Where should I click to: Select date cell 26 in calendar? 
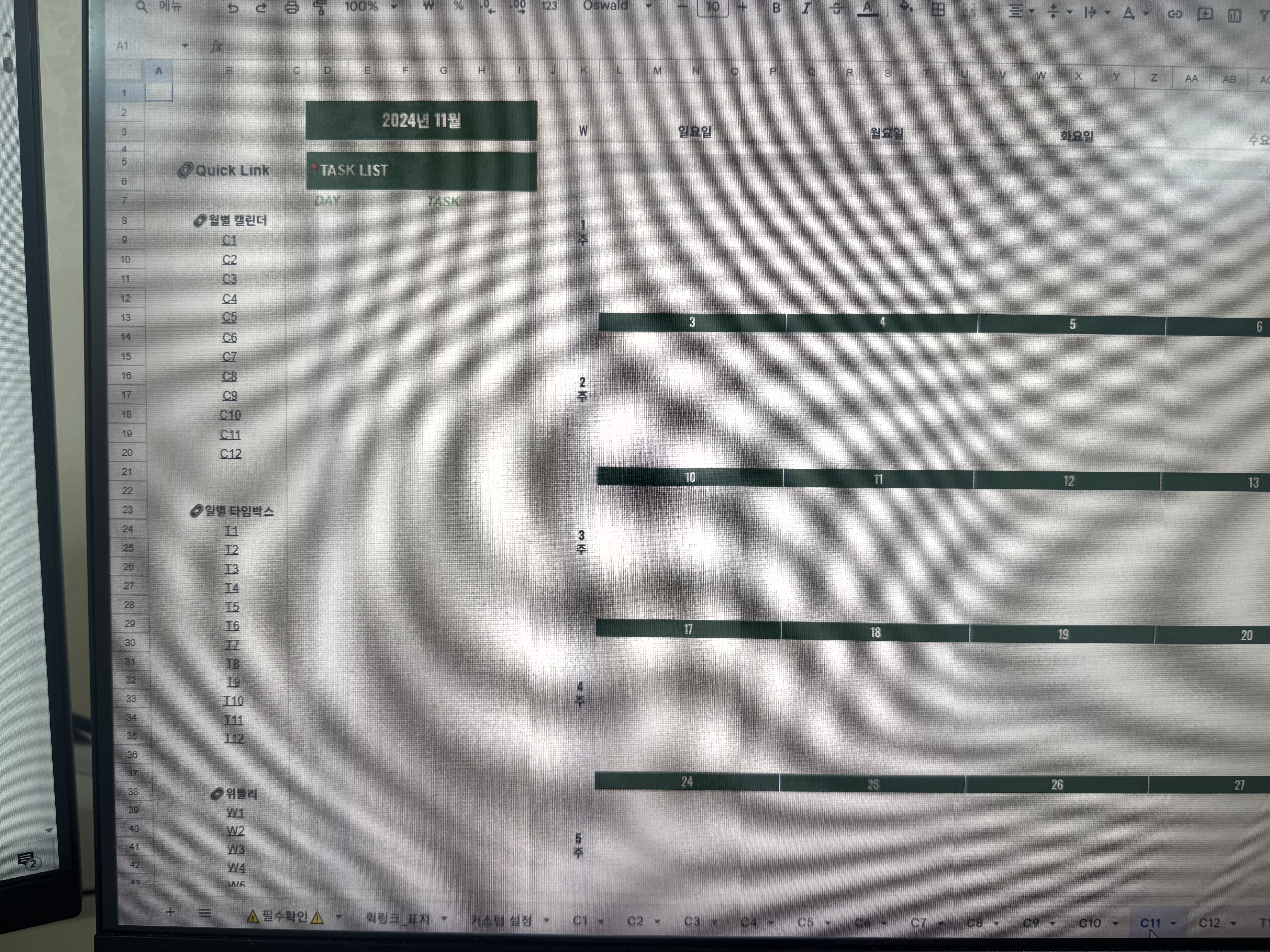click(1057, 784)
